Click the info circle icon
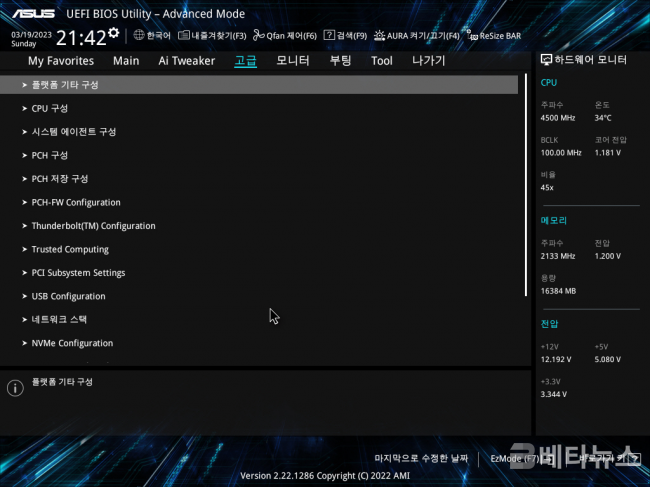This screenshot has width=650, height=487. [x=15, y=388]
